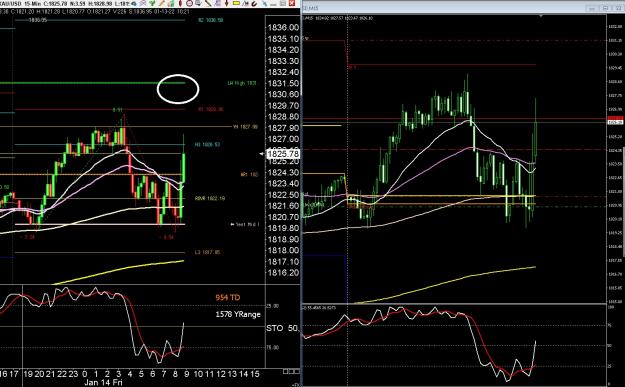Click the 1829.70 price axis label

pyautogui.click(x=283, y=106)
